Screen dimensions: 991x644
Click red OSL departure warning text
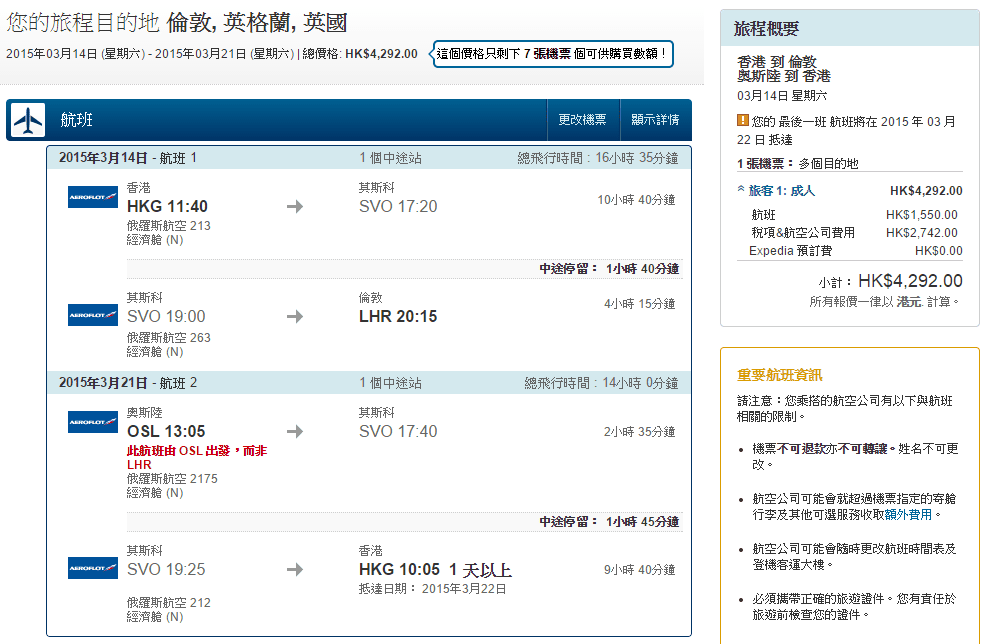pos(196,457)
